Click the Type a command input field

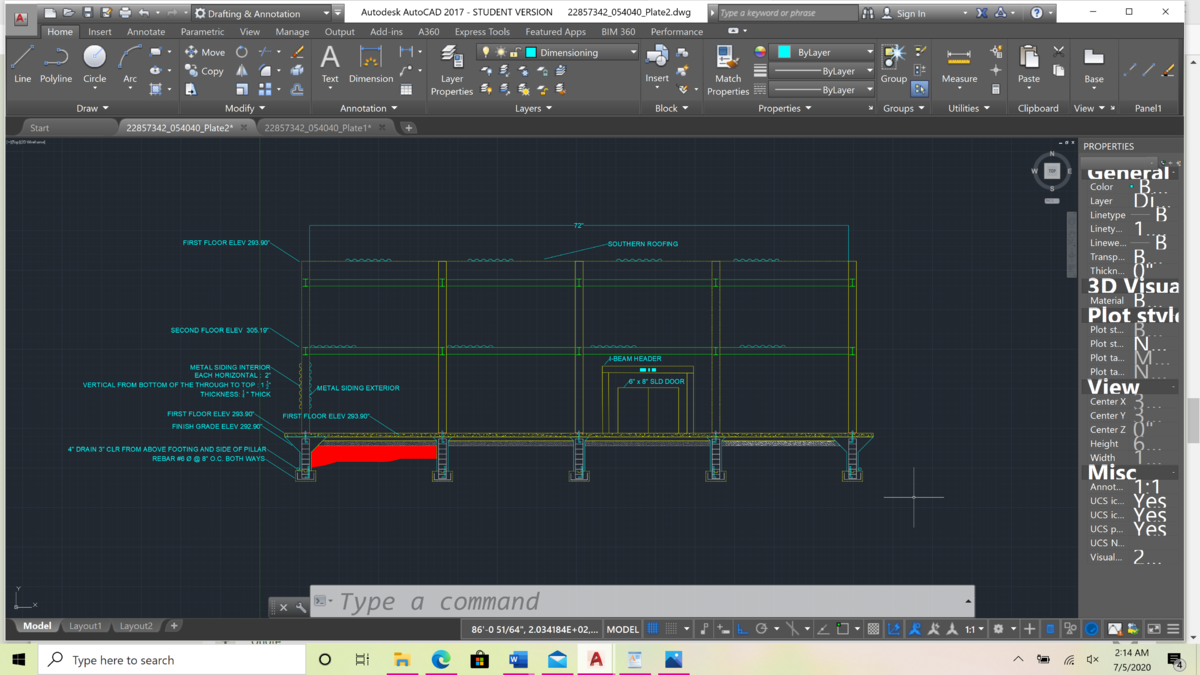point(640,602)
